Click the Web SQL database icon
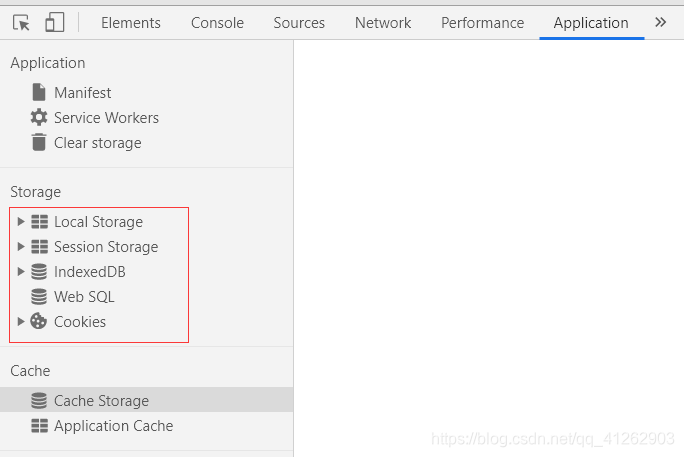Viewport: 684px width, 457px height. [39, 297]
